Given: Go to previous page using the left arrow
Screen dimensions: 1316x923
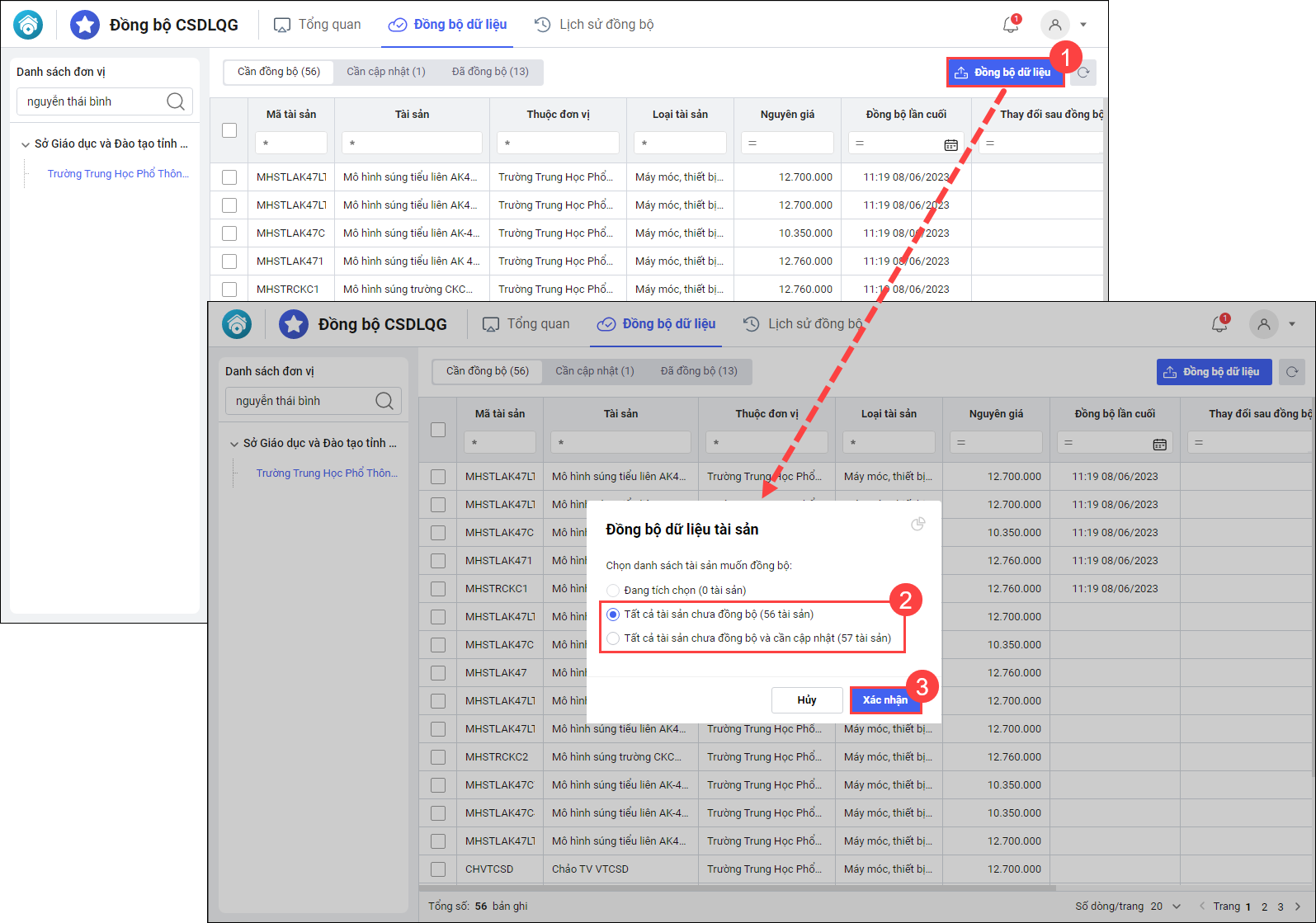Looking at the screenshot, I should (x=1202, y=907).
